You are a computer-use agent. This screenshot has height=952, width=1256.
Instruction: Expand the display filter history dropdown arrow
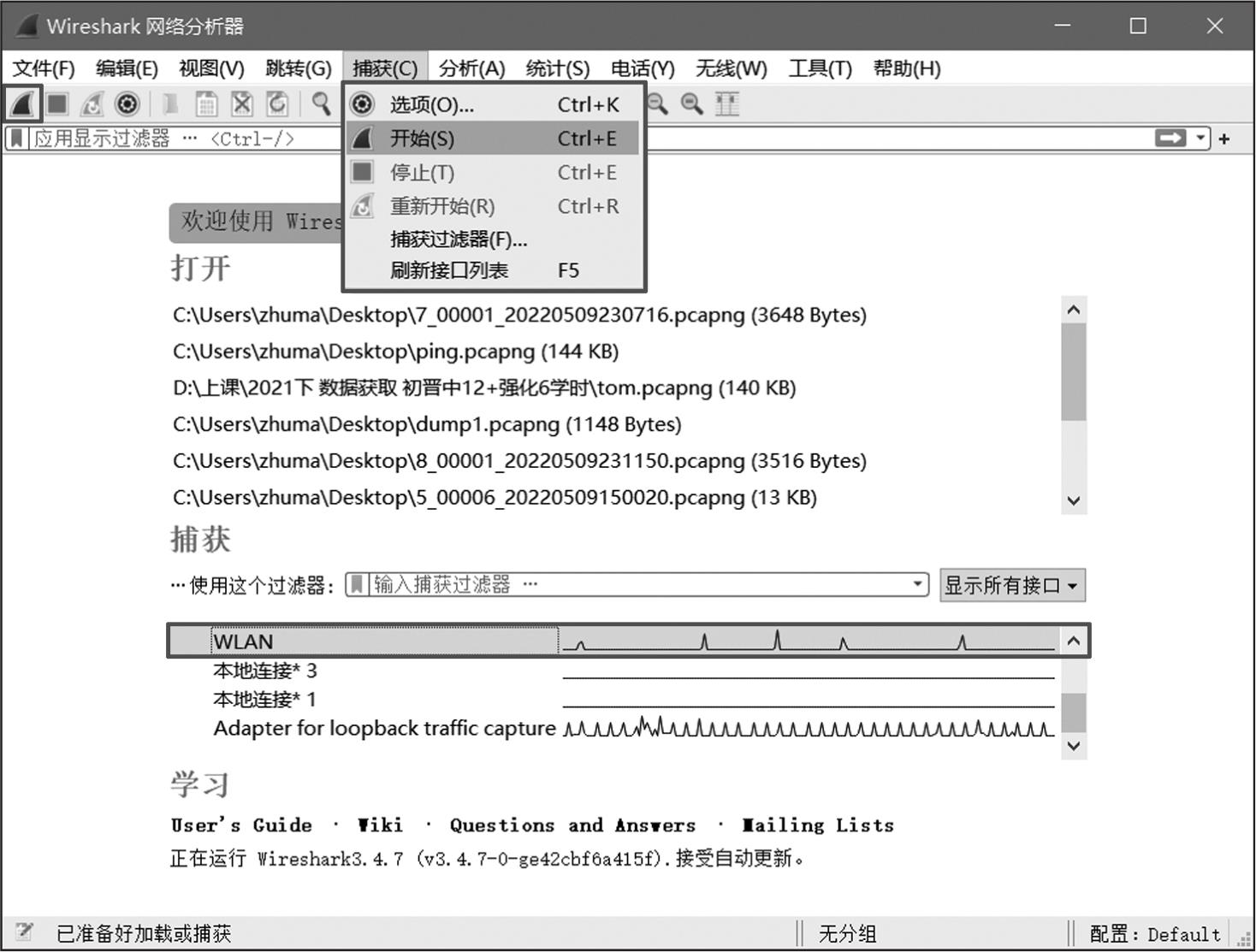pyautogui.click(x=1201, y=139)
